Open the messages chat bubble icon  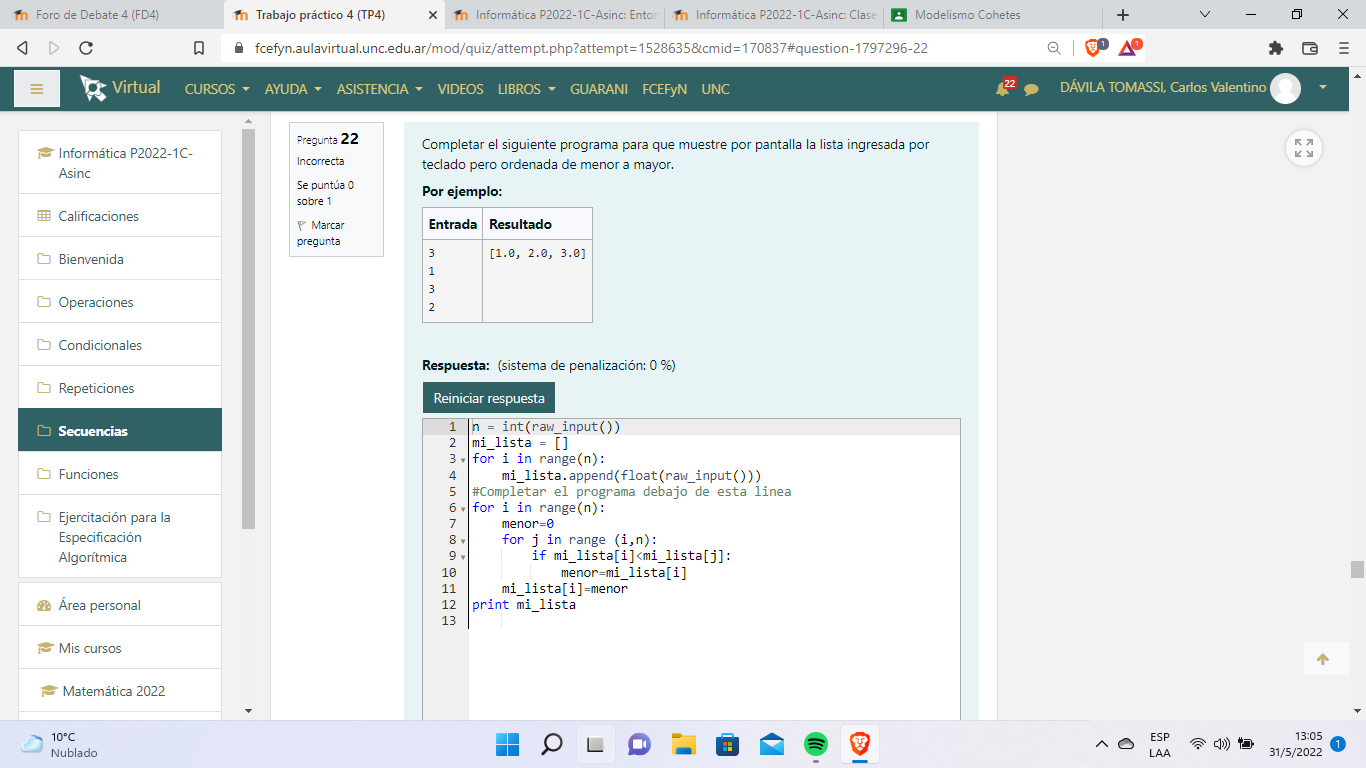(1031, 89)
